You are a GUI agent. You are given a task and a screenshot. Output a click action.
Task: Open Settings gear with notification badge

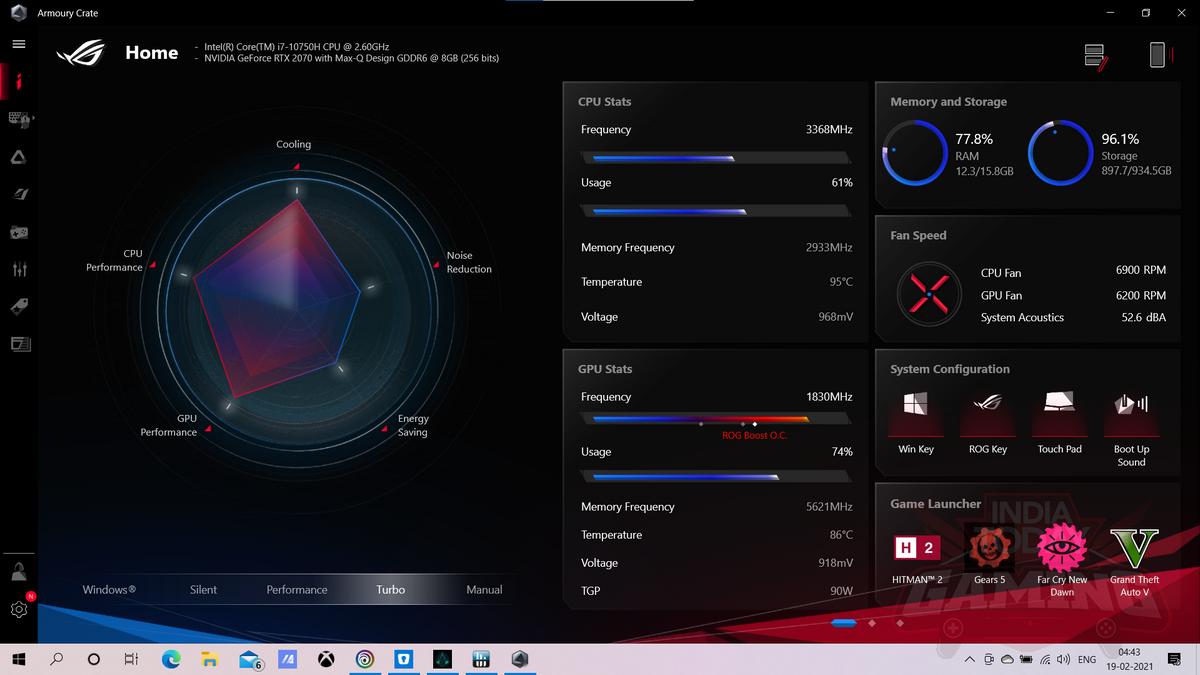click(19, 608)
